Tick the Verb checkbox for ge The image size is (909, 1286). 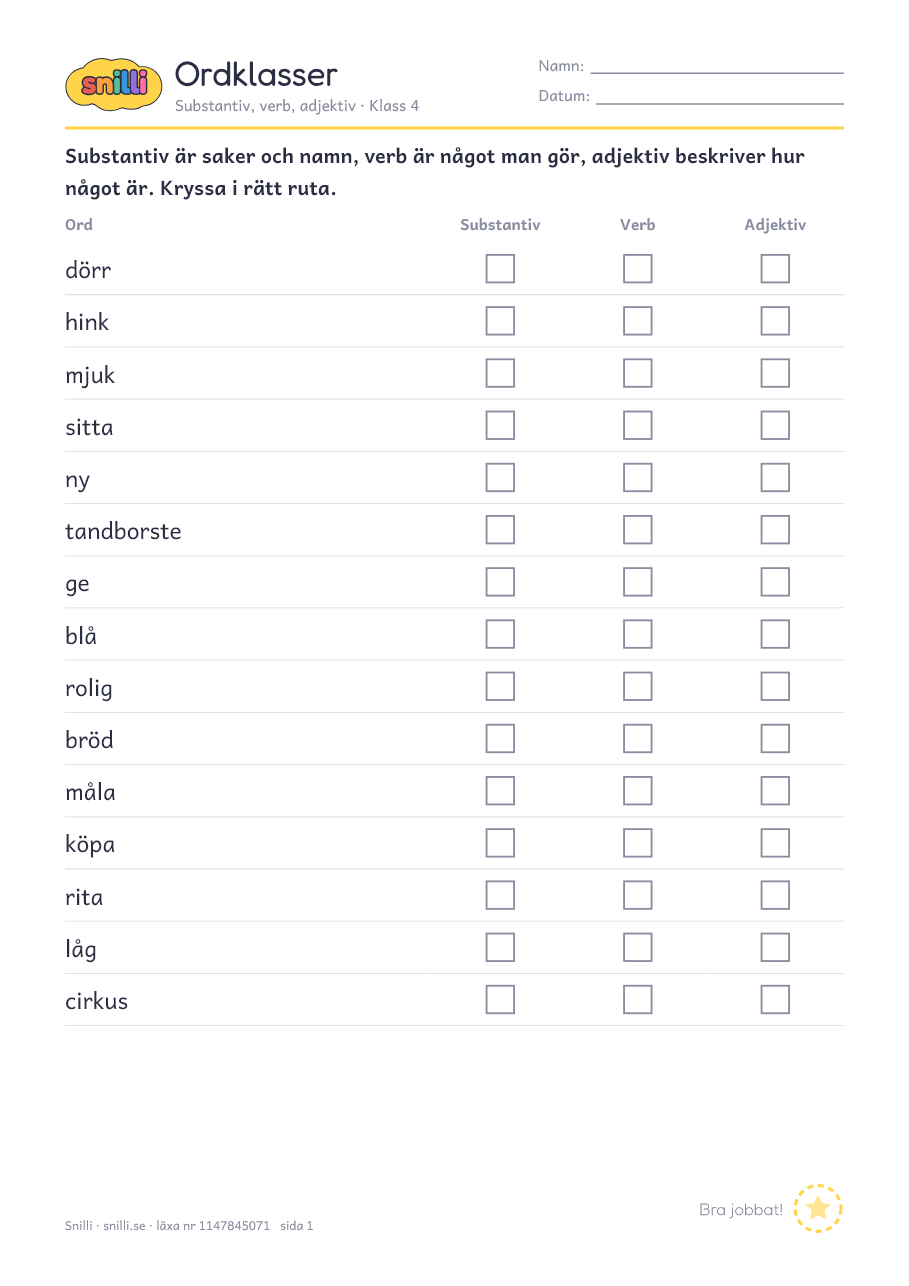(637, 582)
